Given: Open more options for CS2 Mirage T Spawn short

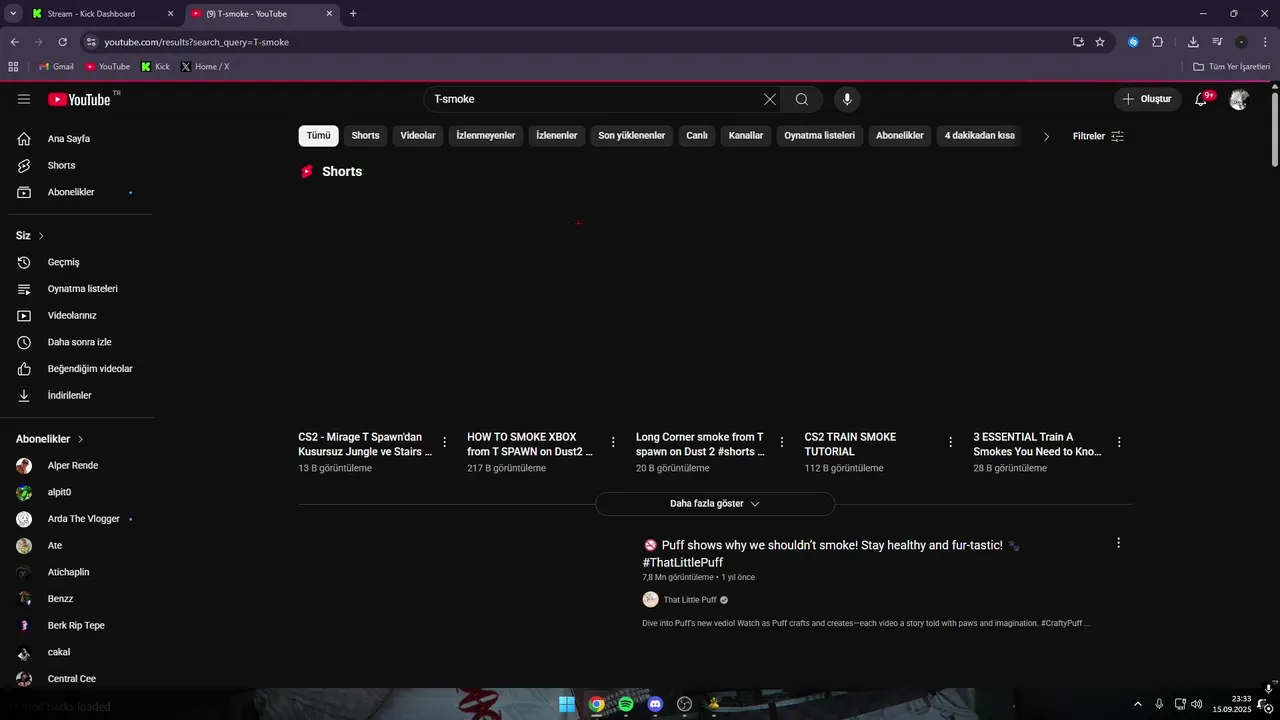Looking at the screenshot, I should (x=445, y=442).
